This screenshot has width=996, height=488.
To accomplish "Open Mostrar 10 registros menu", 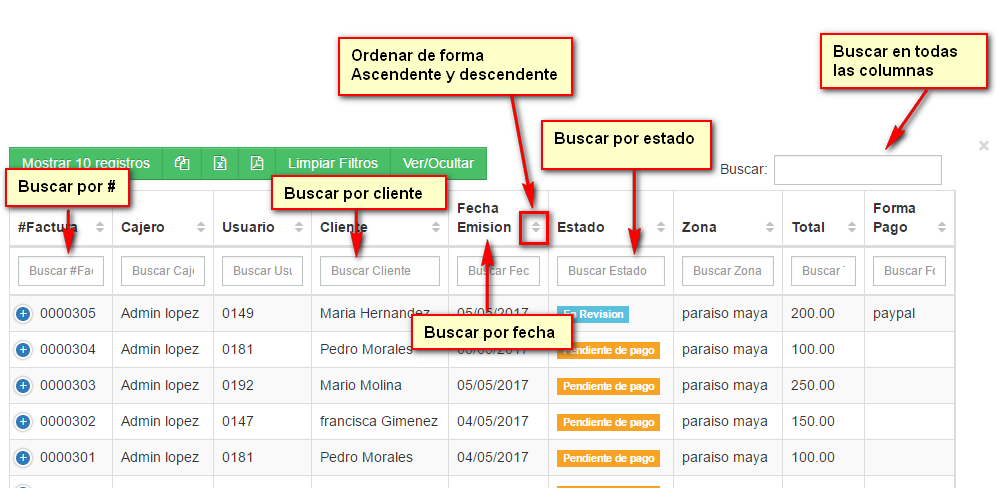I will (86, 164).
